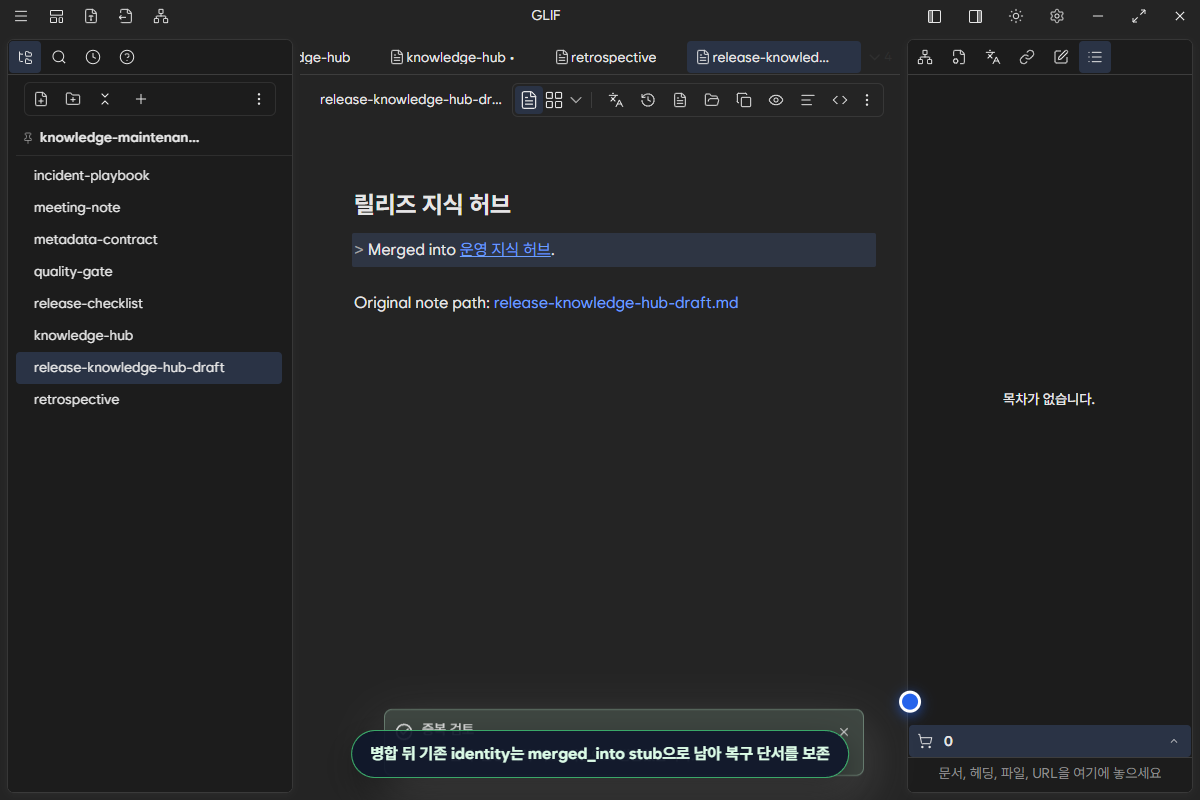Viewport: 1200px width, 800px height.
Task: Click the open folder icon in editor toolbar
Action: [712, 100]
